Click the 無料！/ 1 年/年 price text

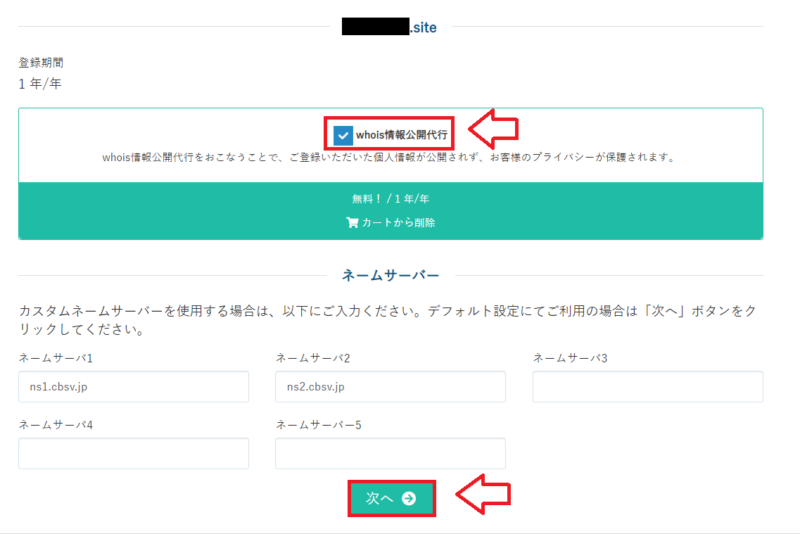[x=391, y=199]
